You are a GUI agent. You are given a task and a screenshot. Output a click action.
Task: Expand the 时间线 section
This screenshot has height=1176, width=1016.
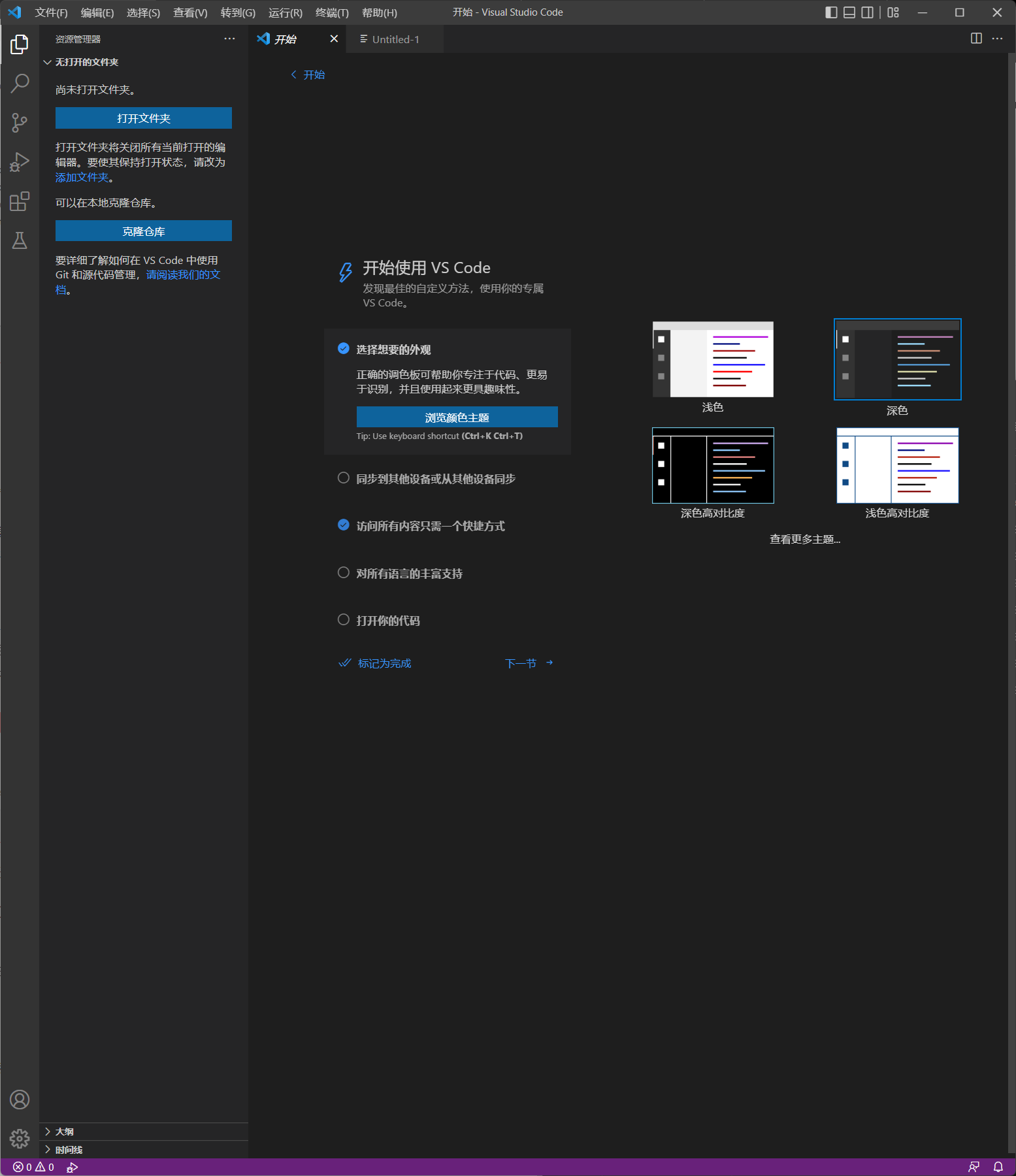point(144,1150)
